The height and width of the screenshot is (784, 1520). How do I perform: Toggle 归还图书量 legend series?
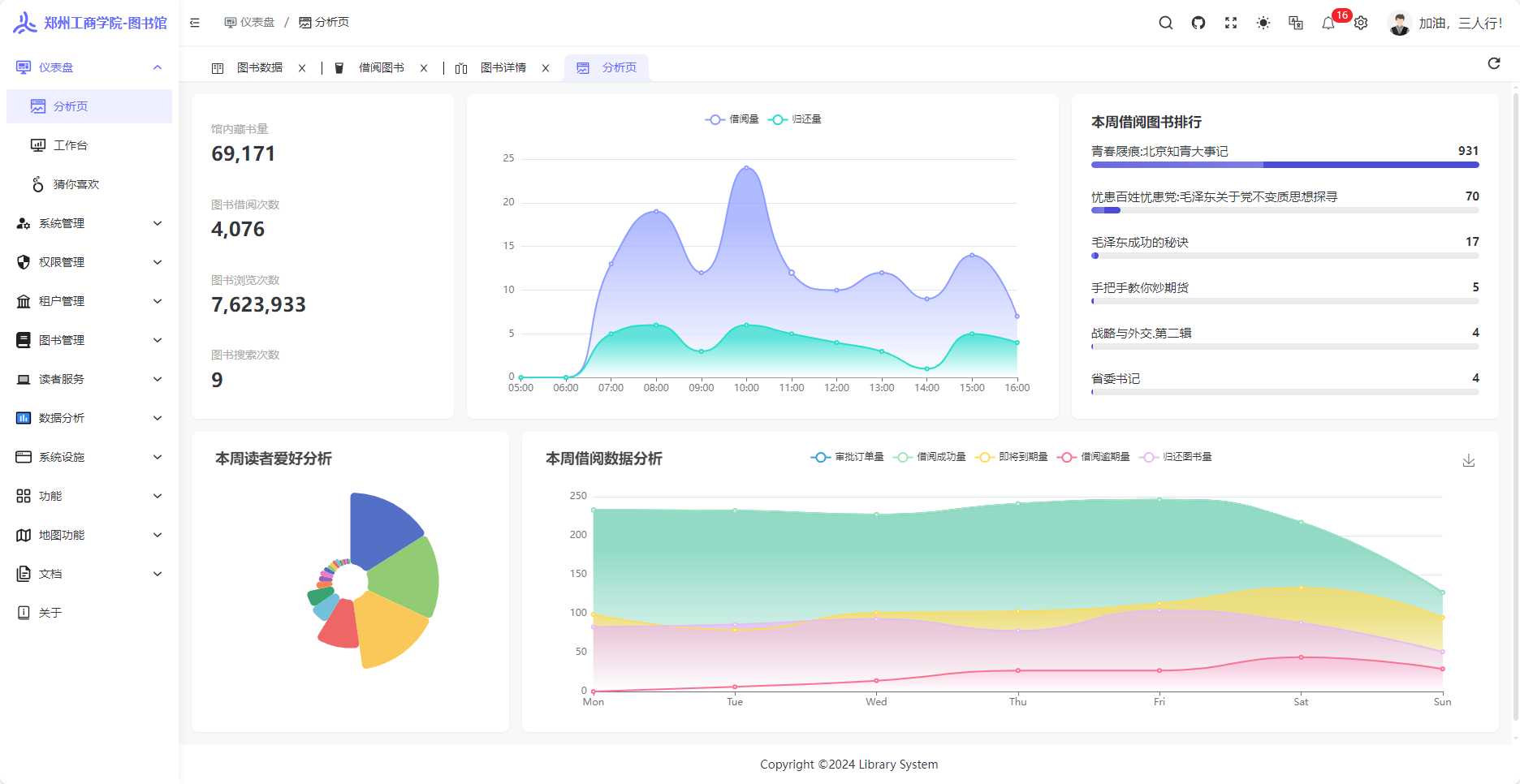[1176, 457]
